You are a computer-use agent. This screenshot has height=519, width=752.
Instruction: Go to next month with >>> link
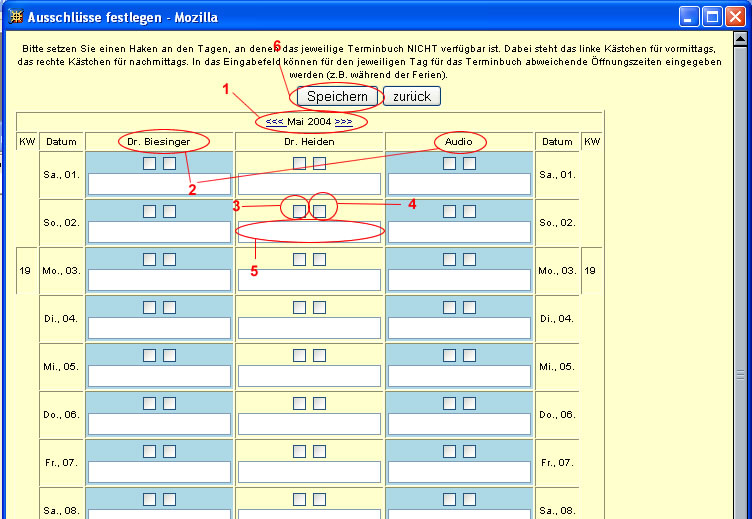[x=343, y=121]
